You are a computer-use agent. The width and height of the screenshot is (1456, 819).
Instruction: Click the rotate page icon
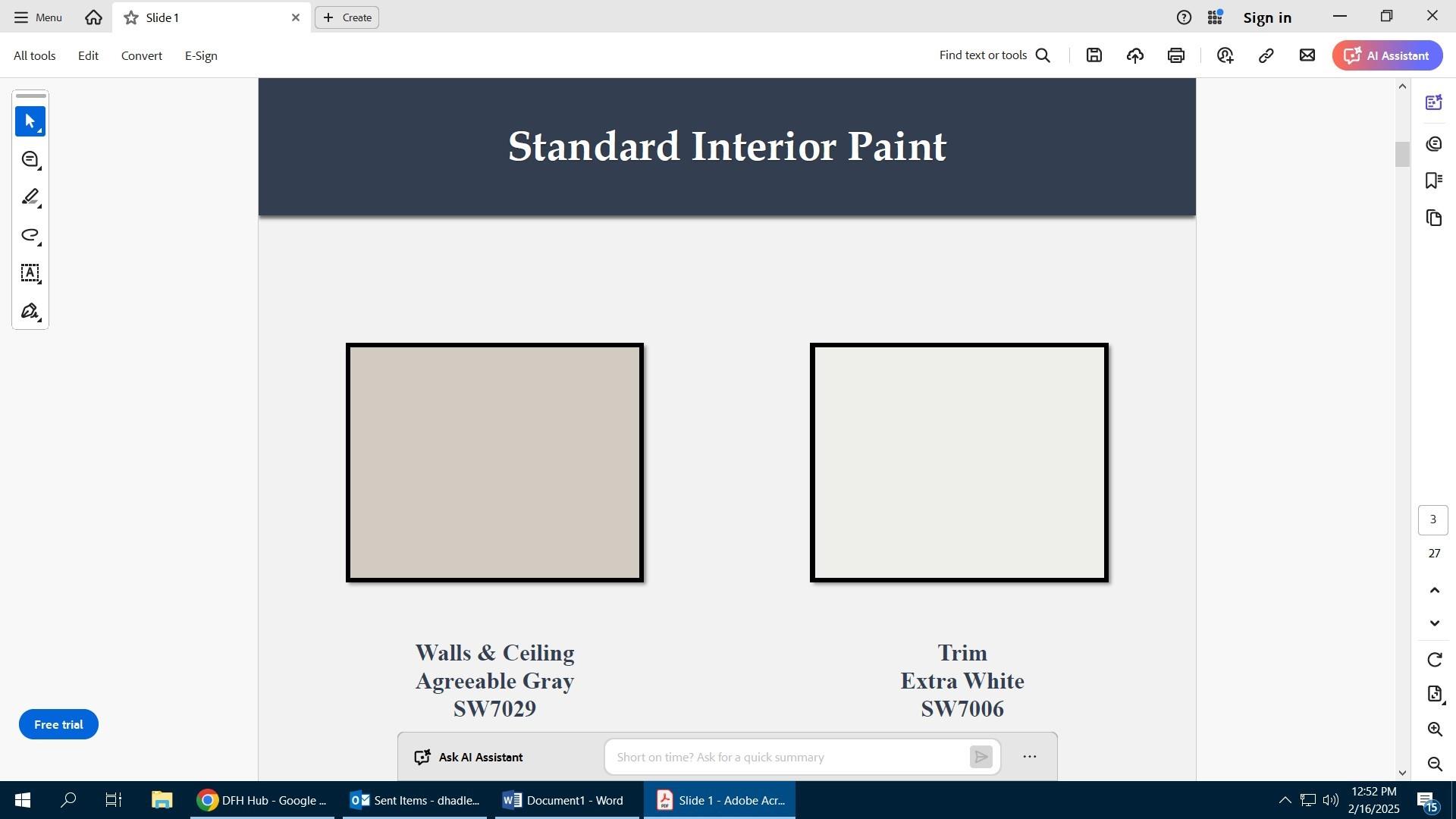click(1434, 660)
